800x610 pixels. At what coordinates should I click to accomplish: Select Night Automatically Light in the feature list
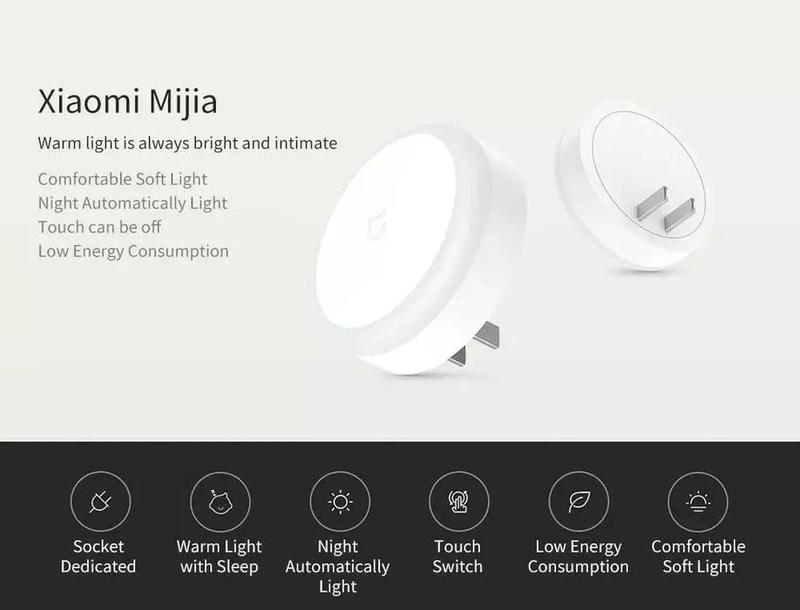click(133, 203)
